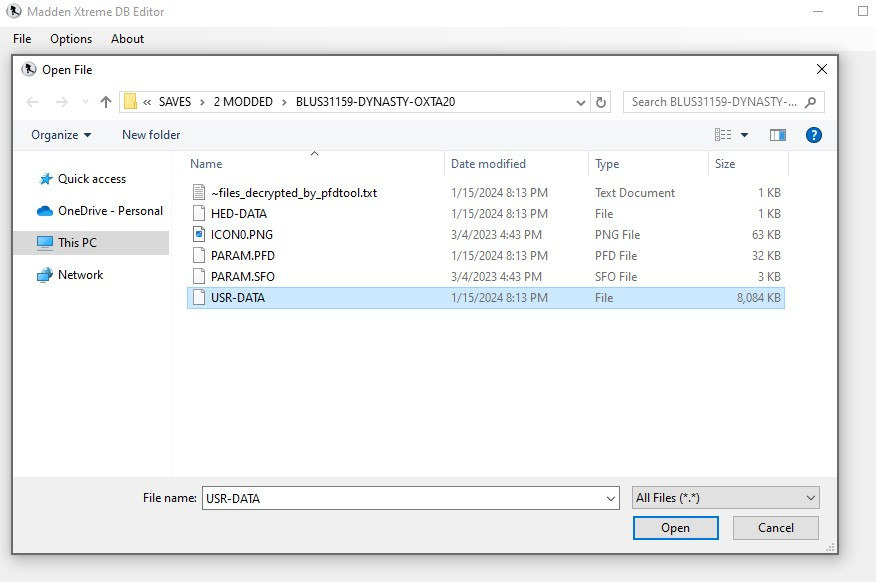Select ~files_decrypted_by_pfdtool.txt file

(x=485, y=193)
